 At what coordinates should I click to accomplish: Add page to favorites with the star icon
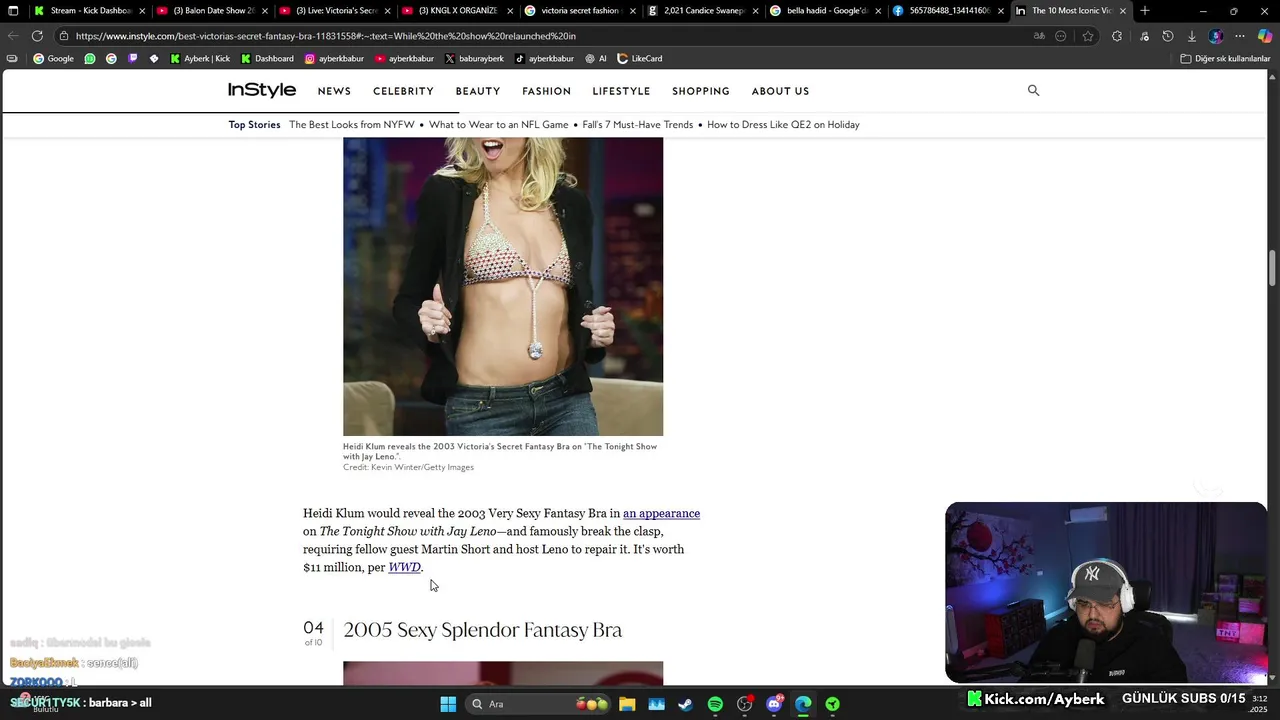(x=1088, y=36)
